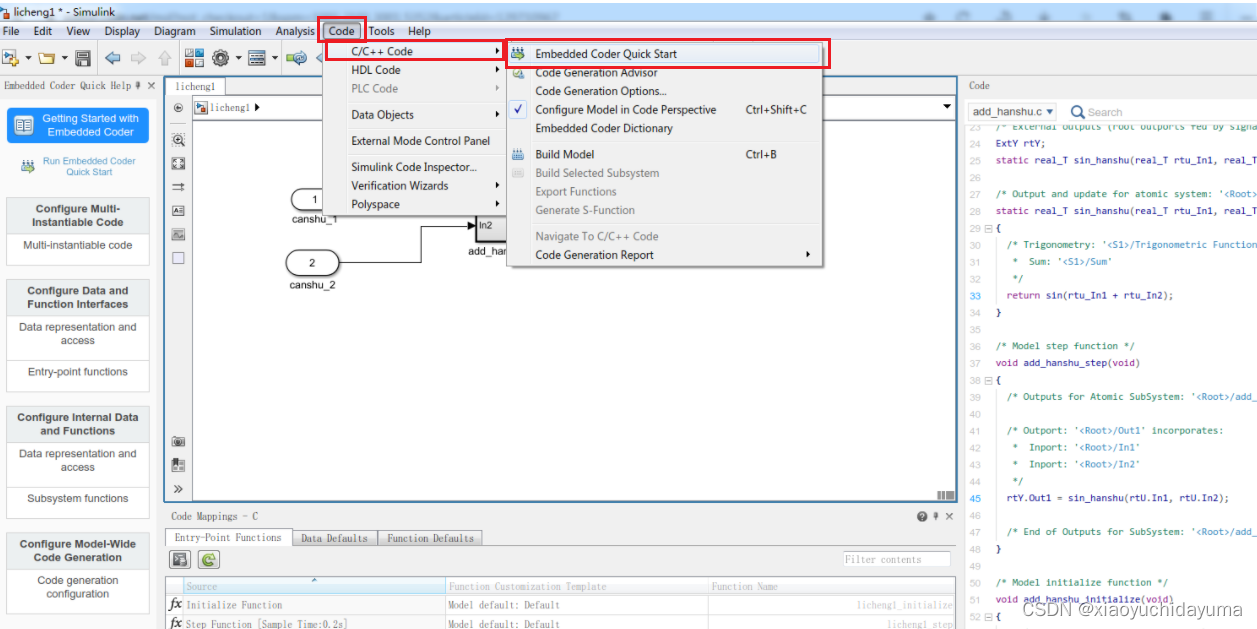Switch to the Function Defaults tab
The height and width of the screenshot is (629, 1257).
tap(431, 538)
